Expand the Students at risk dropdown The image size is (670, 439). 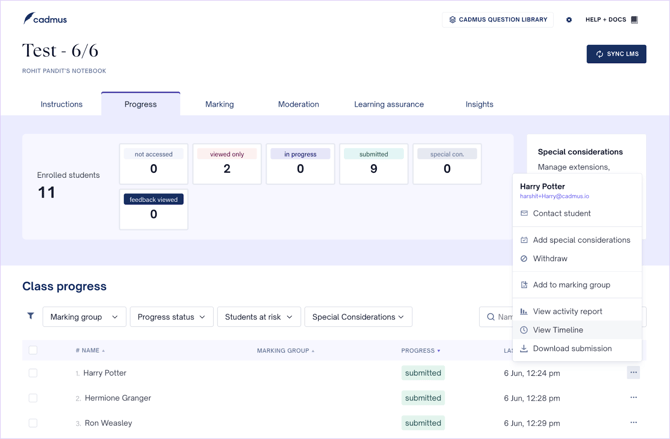[258, 317]
